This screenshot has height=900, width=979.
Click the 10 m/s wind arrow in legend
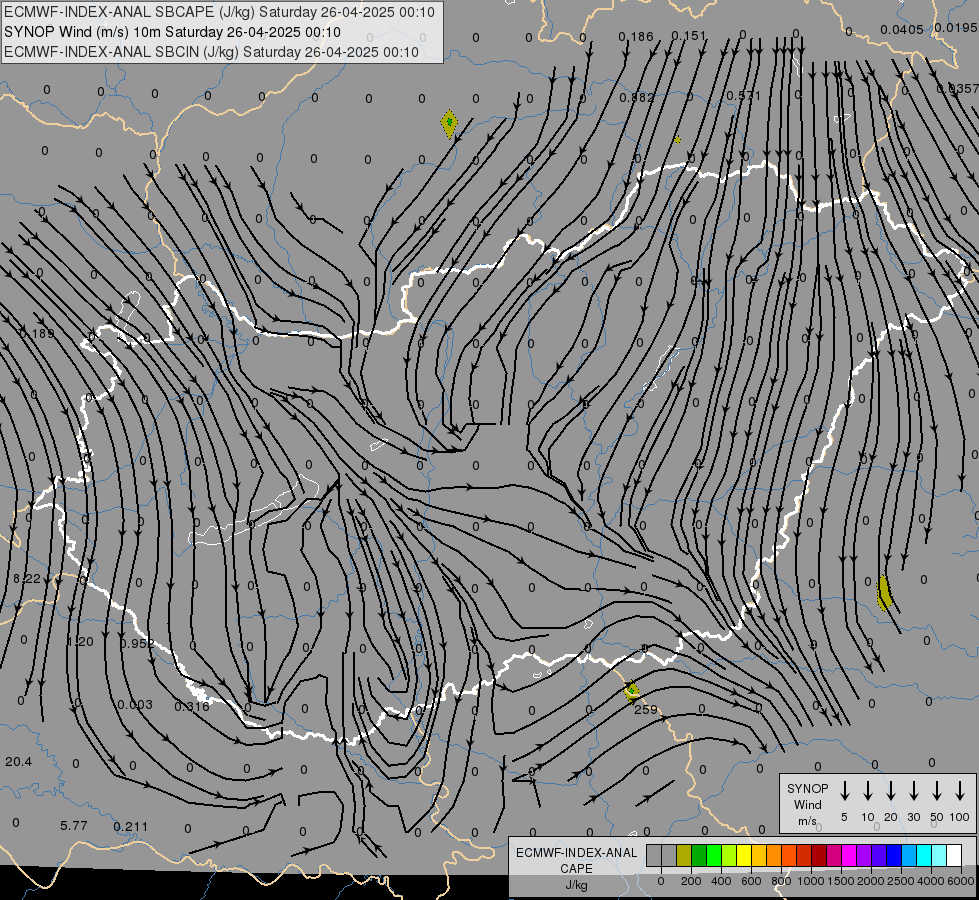tap(867, 791)
